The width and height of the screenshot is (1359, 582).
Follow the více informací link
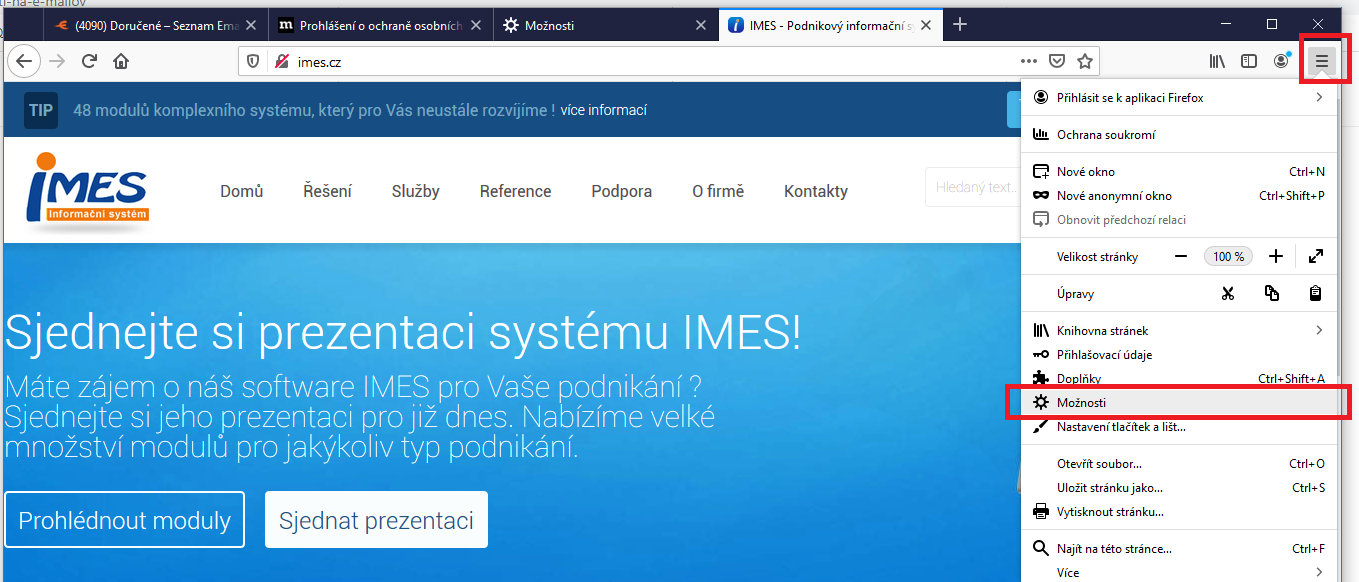pos(603,110)
